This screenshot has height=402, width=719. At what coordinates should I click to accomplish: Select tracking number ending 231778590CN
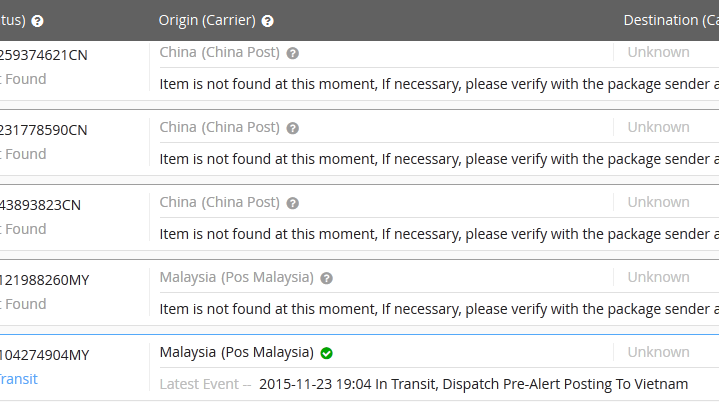point(44,130)
